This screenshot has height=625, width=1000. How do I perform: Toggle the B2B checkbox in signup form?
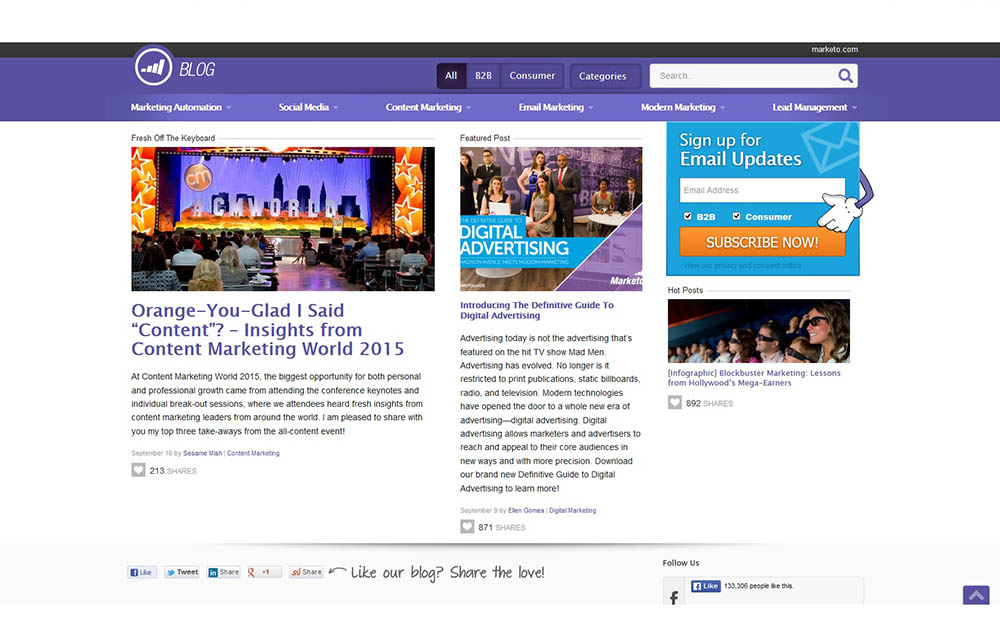pos(688,216)
